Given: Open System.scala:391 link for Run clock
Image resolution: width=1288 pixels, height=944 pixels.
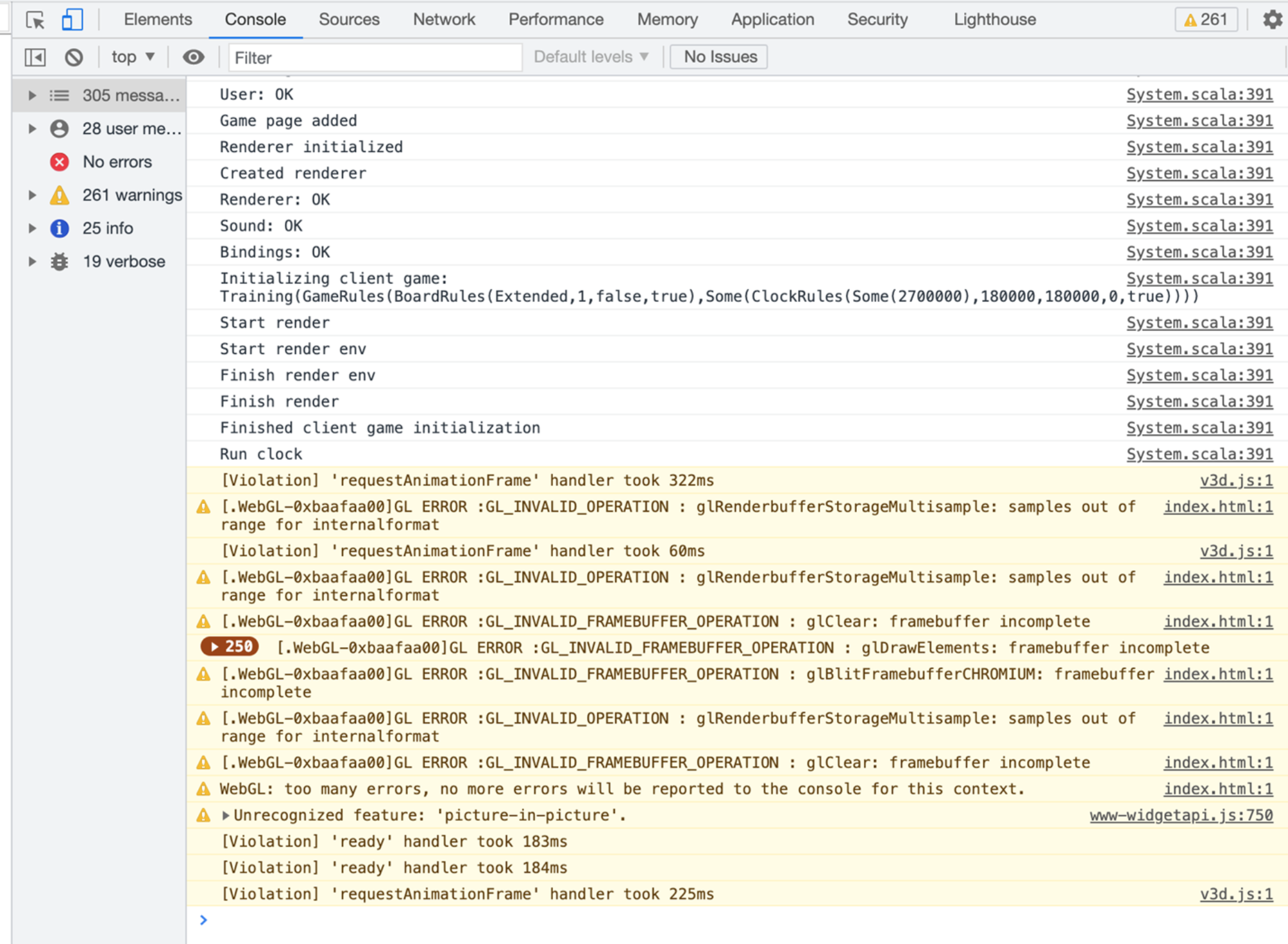Looking at the screenshot, I should 1199,454.
